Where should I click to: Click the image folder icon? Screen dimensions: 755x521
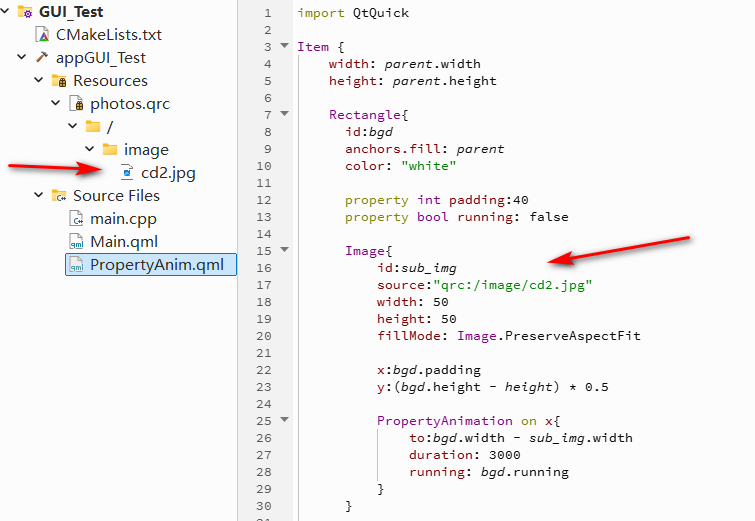(110, 149)
